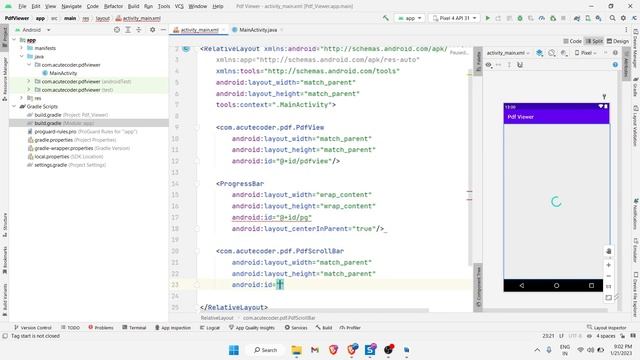This screenshot has height=360, width=640.
Task: Click the blue info icon in design toolbar
Action: pyautogui.click(x=615, y=64)
